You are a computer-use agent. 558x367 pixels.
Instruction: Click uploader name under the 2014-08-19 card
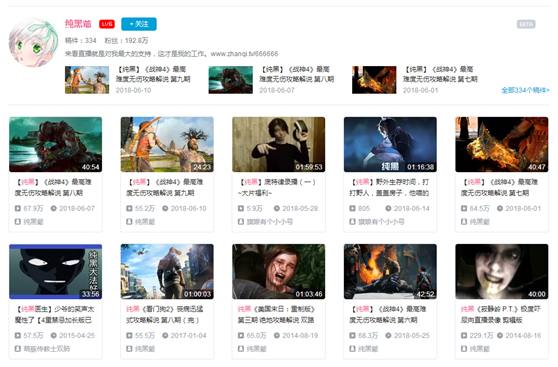[257, 349]
